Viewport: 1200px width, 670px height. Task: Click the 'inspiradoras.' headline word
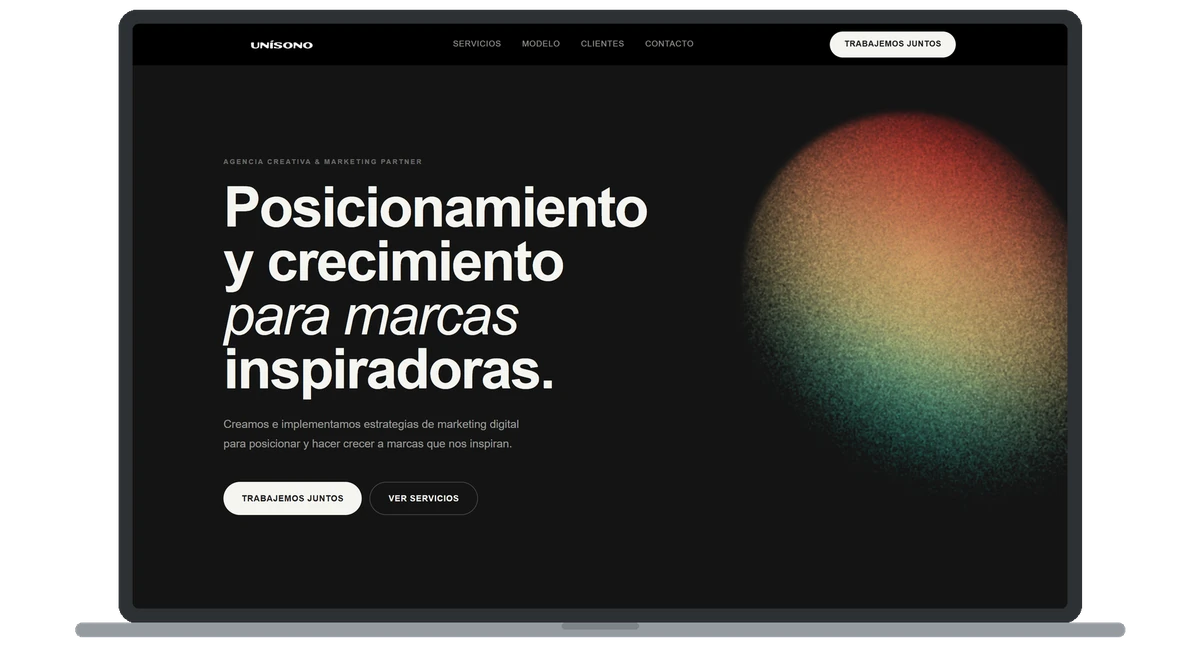pos(389,371)
